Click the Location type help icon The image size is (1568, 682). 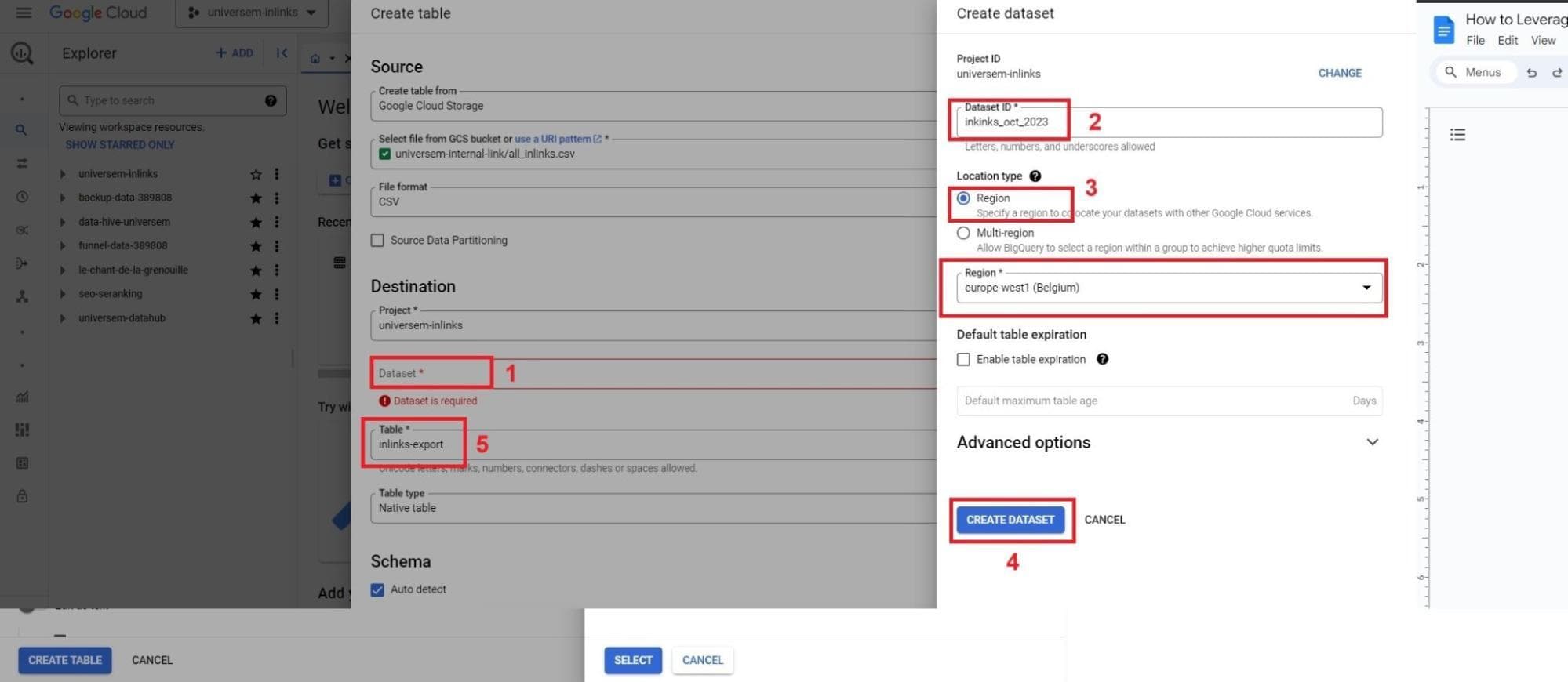(1035, 176)
